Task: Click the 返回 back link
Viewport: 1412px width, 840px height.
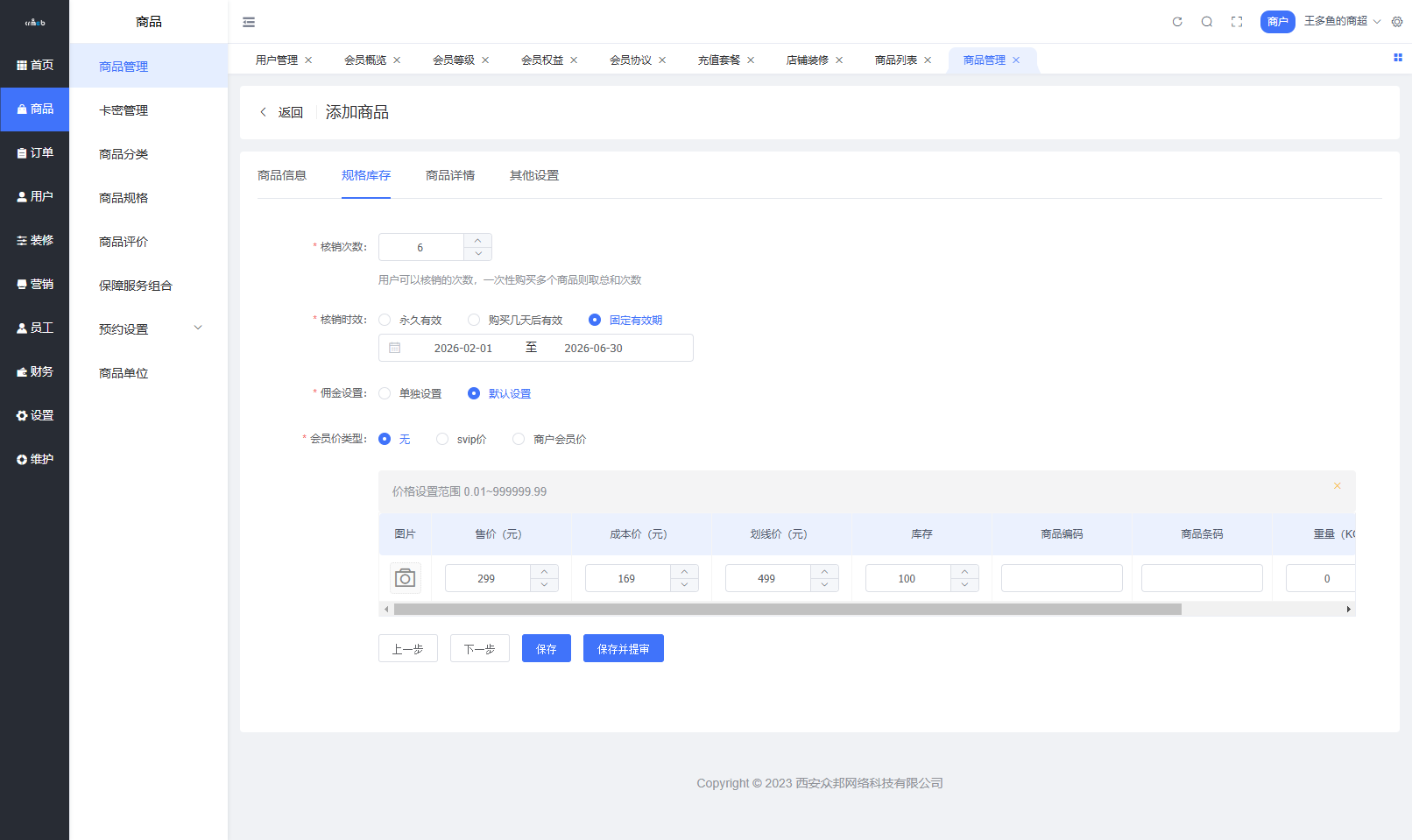Action: pyautogui.click(x=281, y=112)
